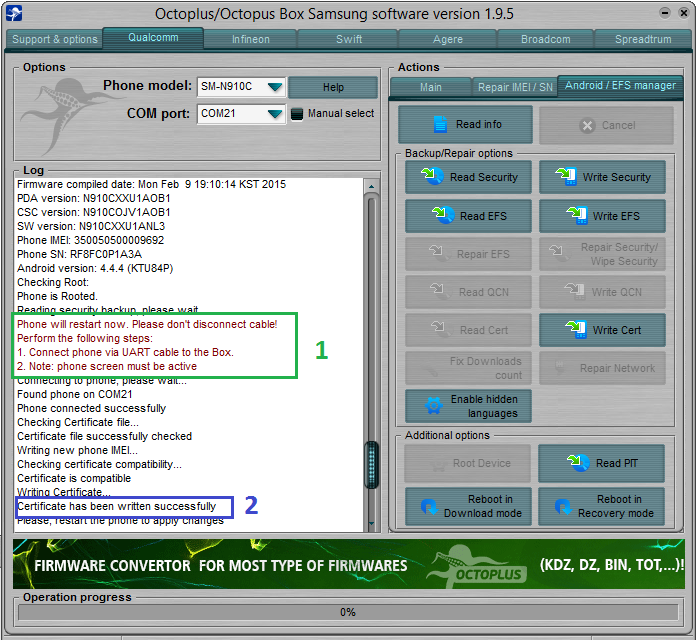Click the Cancel X icon
The height and width of the screenshot is (640, 698).
point(587,126)
